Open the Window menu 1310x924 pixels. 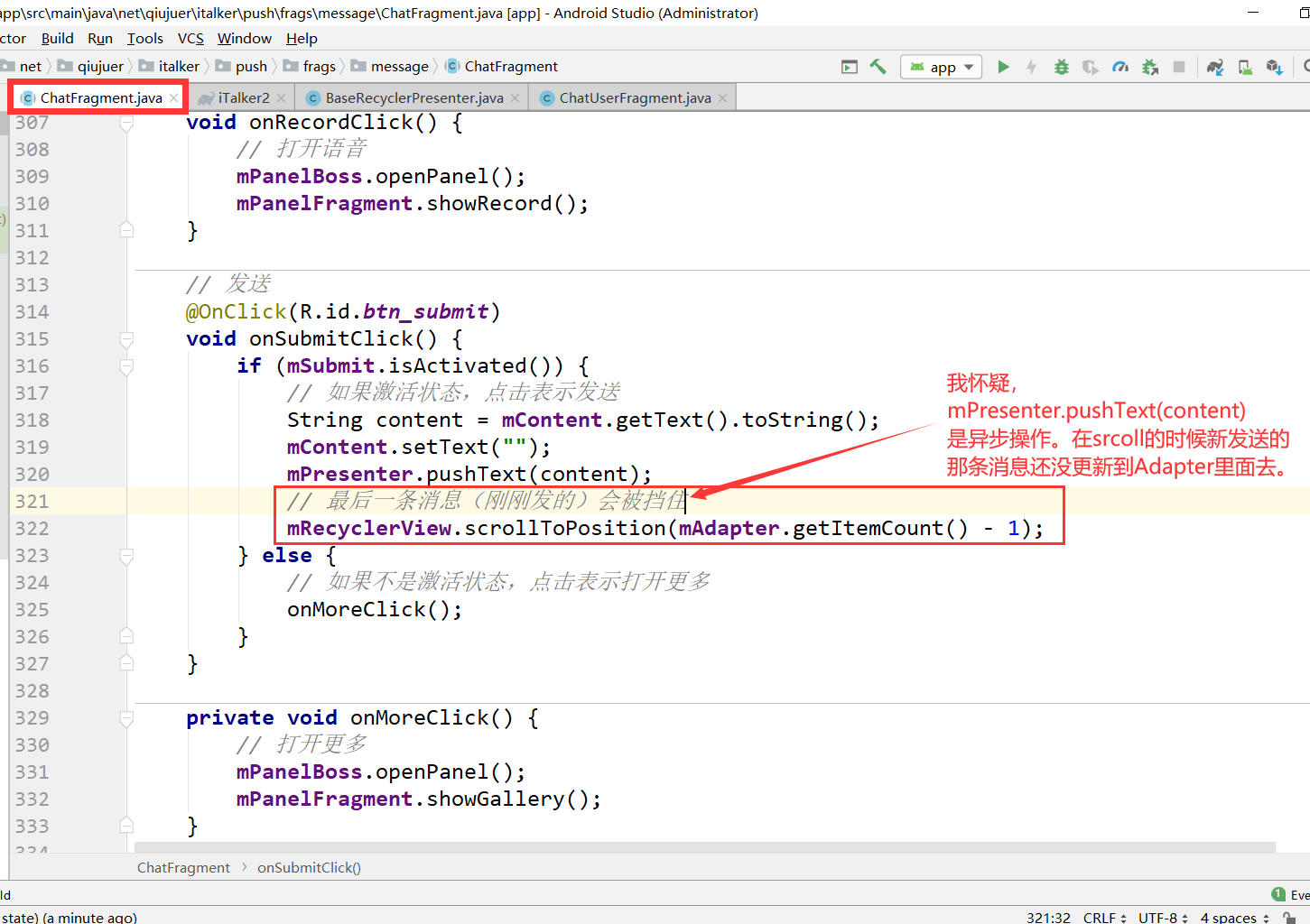coord(245,38)
